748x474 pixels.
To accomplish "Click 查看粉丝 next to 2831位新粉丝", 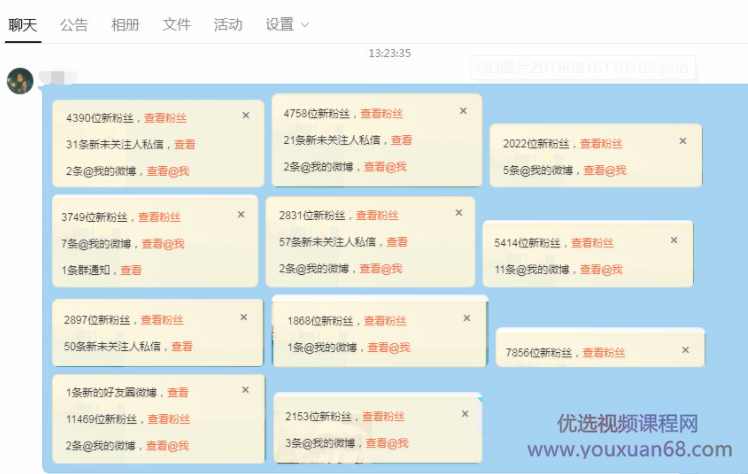I will coord(377,216).
